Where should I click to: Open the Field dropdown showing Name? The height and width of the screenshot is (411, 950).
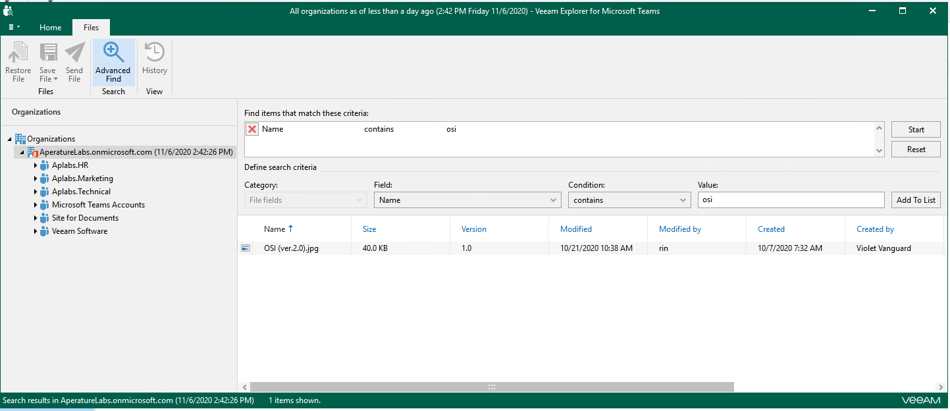click(467, 200)
